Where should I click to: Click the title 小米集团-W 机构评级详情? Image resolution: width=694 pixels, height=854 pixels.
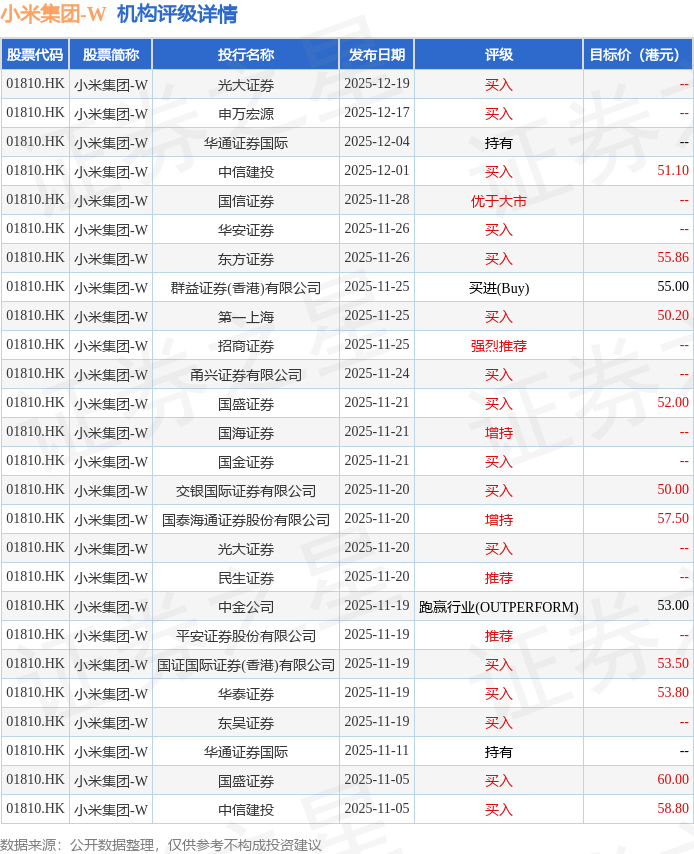119,14
